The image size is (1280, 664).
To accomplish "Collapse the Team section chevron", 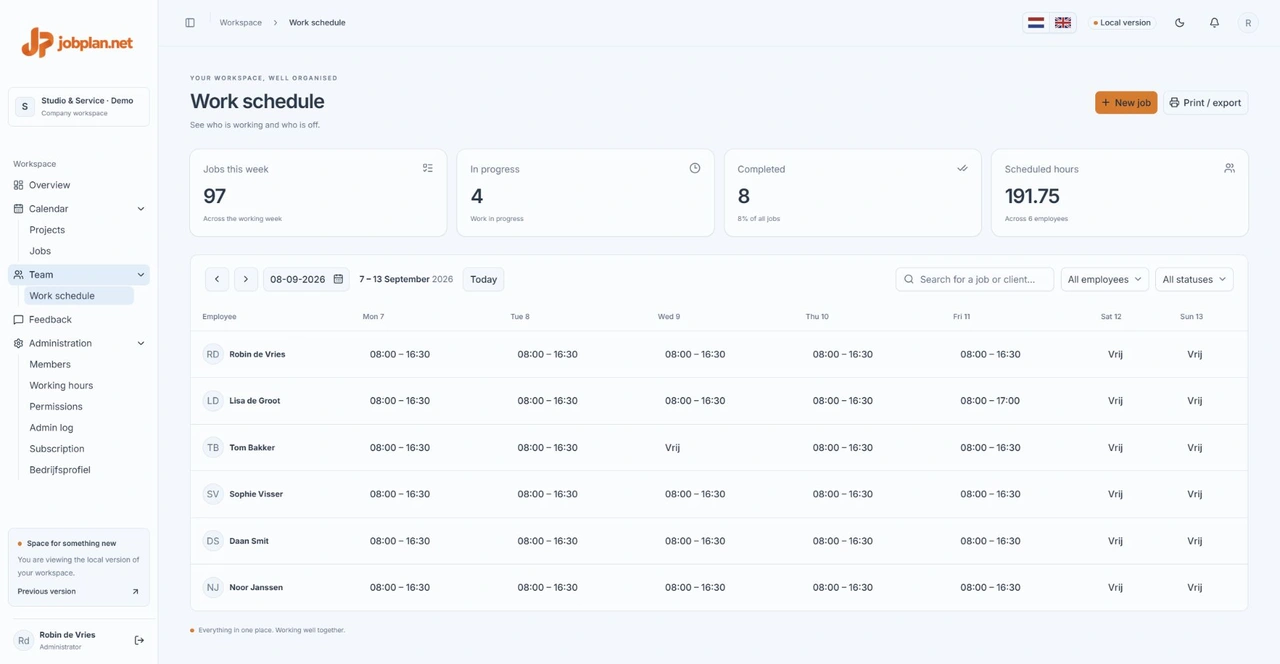I will tap(140, 275).
